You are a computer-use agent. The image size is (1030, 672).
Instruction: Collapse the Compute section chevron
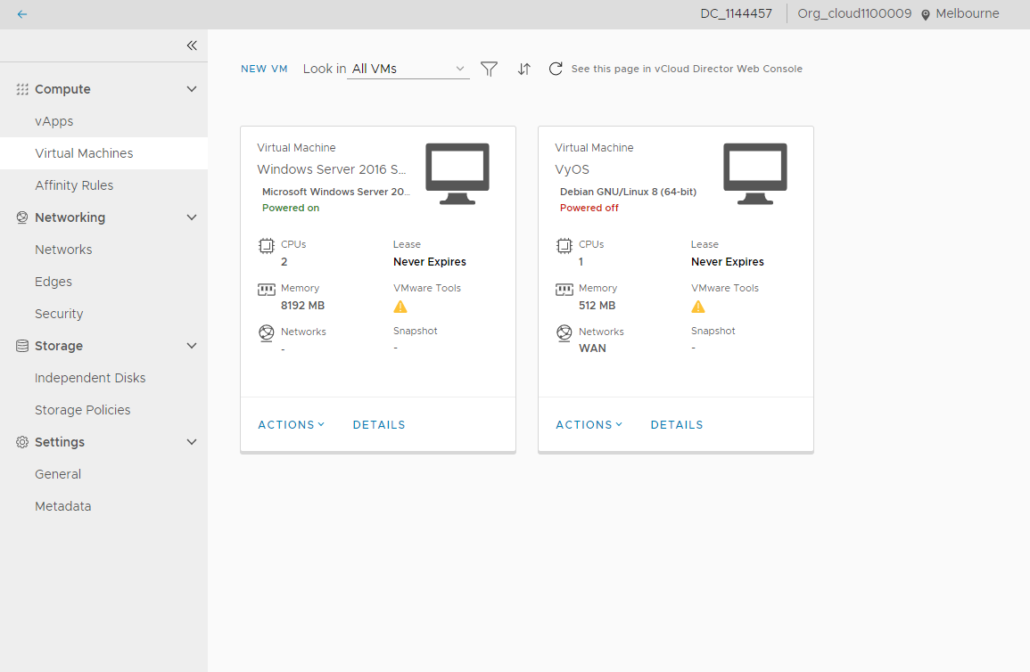pyautogui.click(x=192, y=89)
